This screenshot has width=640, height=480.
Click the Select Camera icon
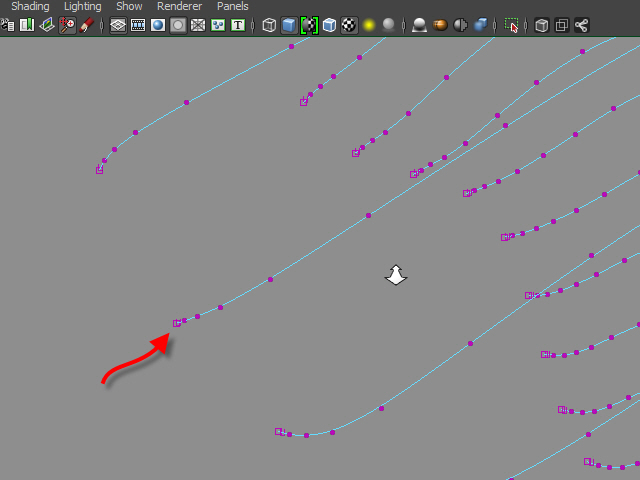pos(8,25)
